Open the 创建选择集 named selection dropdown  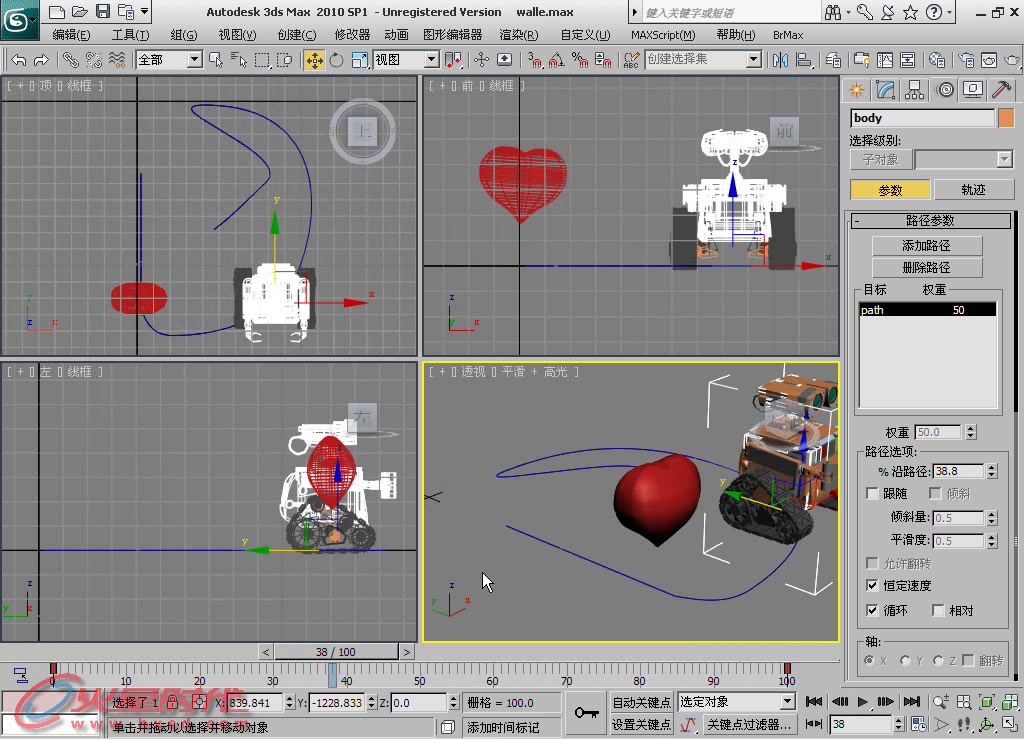click(x=755, y=60)
